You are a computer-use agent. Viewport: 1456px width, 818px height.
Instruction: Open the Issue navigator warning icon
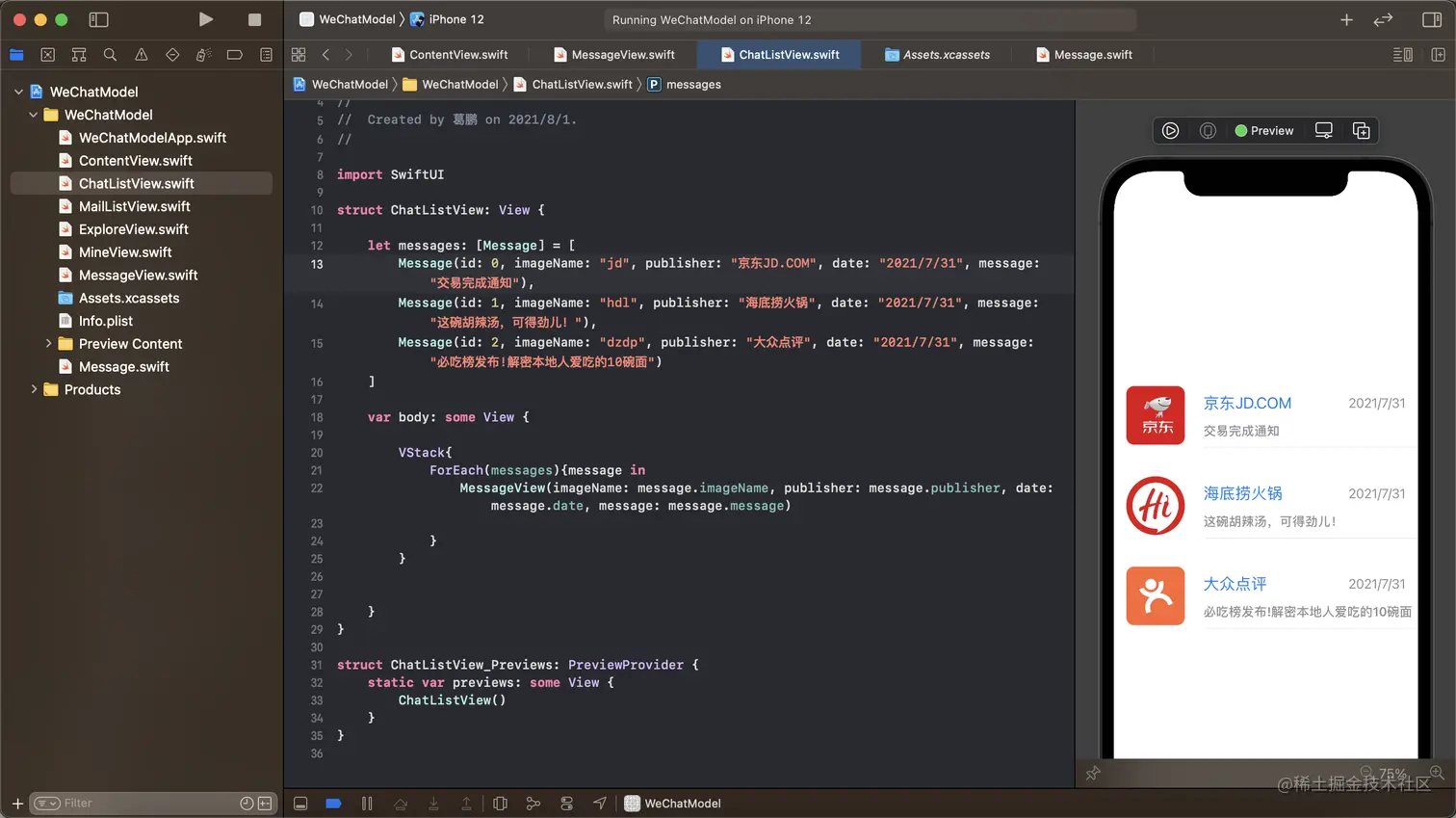(x=142, y=55)
